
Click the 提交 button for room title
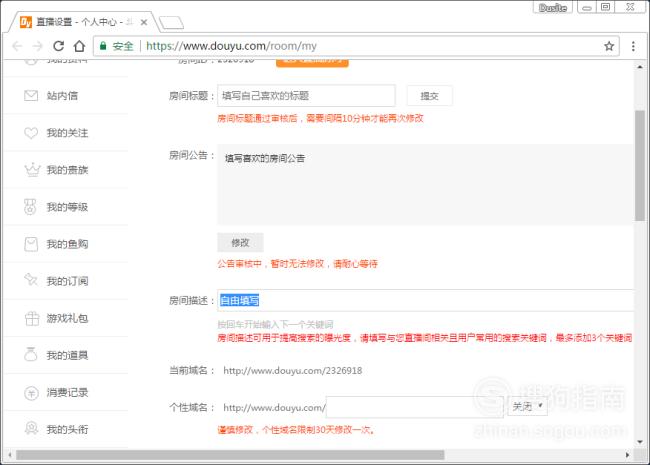point(429,96)
